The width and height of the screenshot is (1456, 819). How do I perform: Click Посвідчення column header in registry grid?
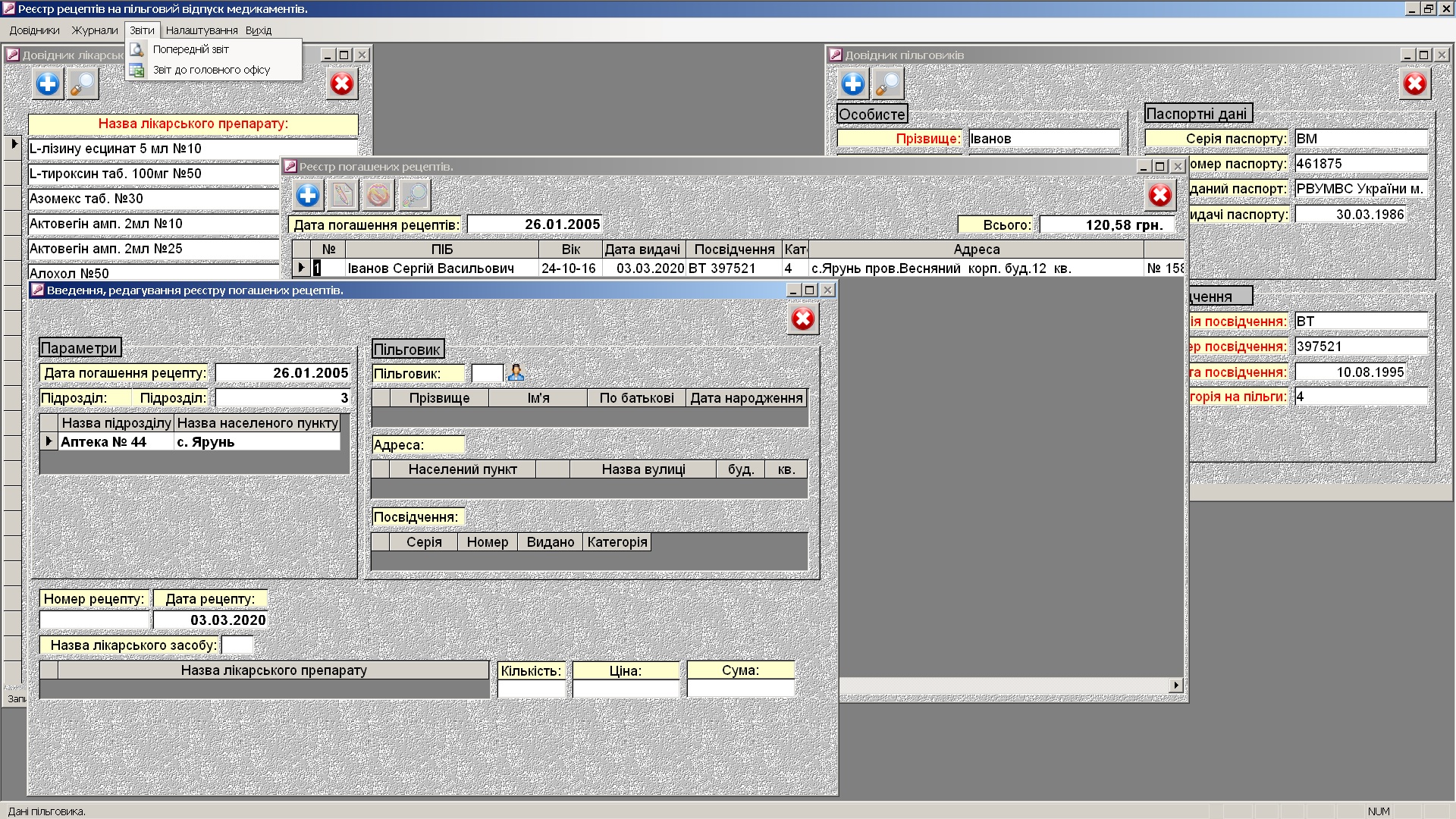734,249
